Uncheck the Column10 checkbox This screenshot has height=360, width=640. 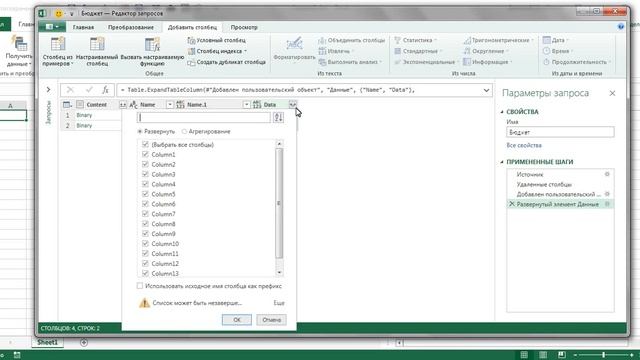[x=145, y=244]
